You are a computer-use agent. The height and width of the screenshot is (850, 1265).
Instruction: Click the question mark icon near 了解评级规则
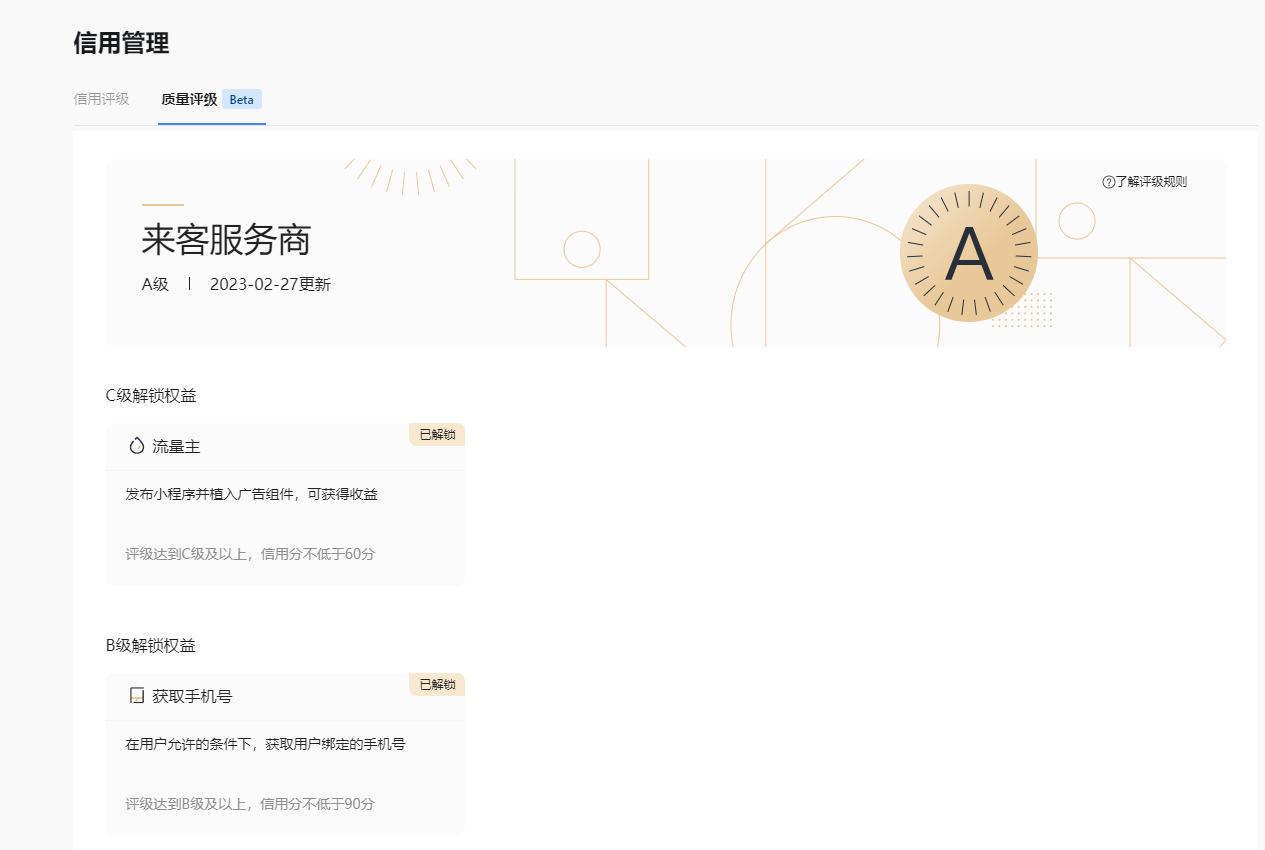[x=1108, y=182]
